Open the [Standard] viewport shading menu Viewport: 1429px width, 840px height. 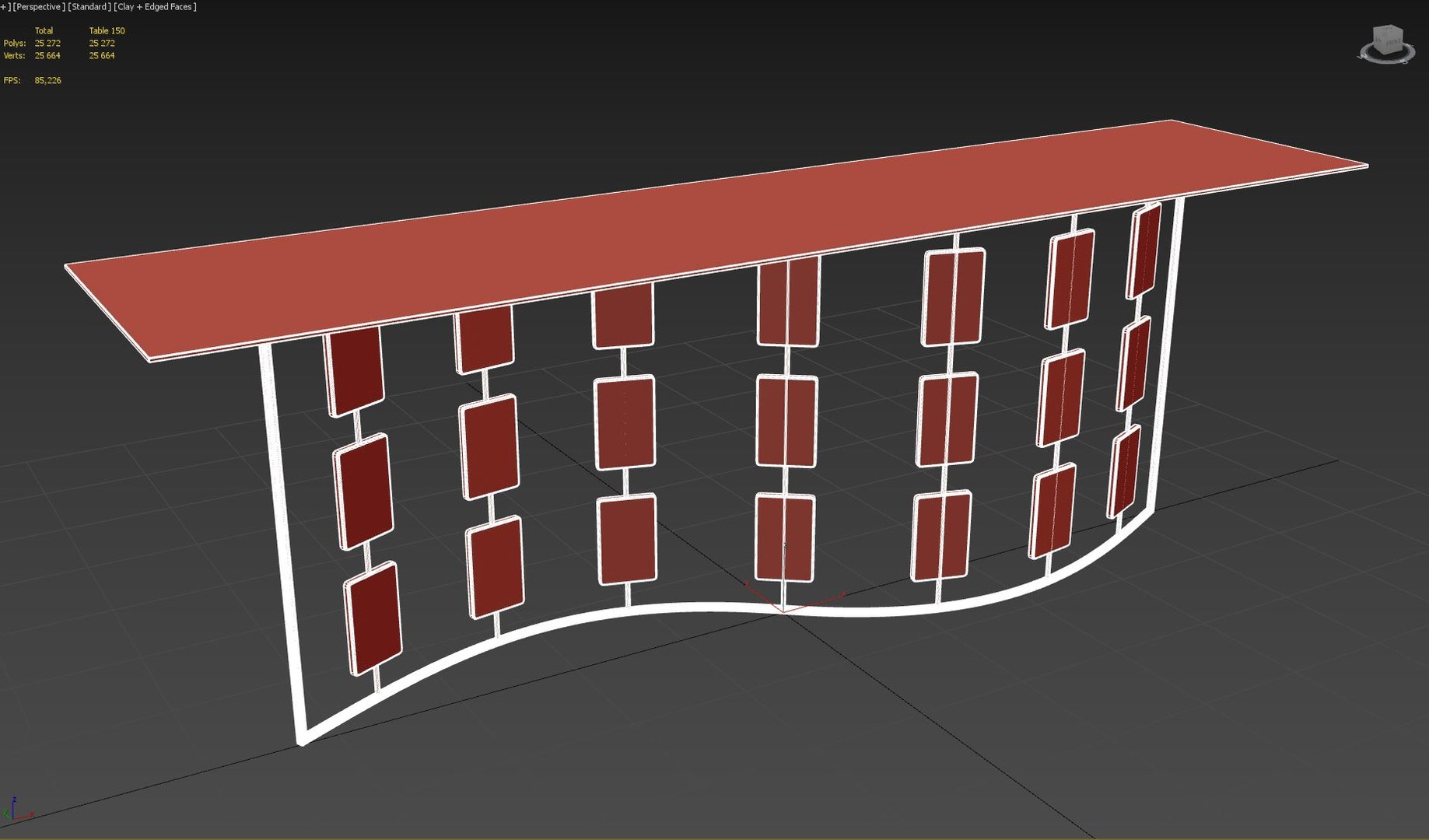coord(89,7)
